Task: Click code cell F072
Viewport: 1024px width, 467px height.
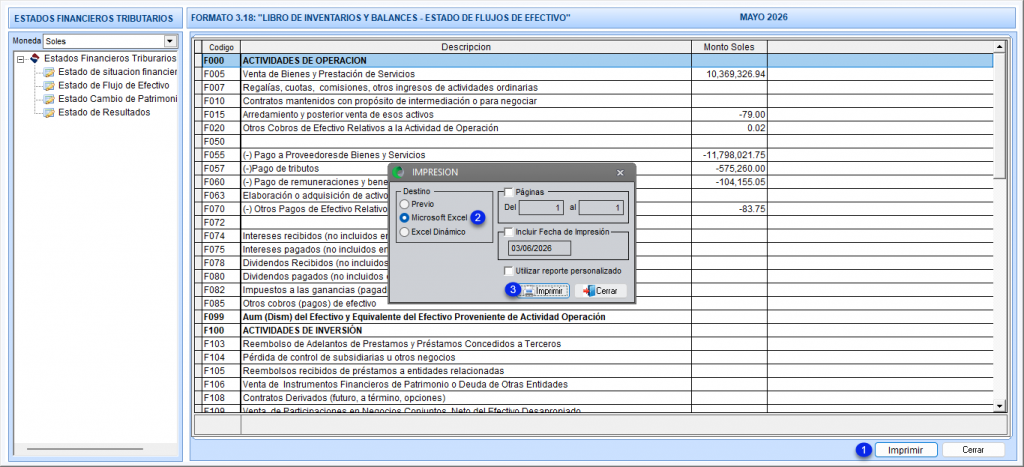Action: tap(221, 222)
